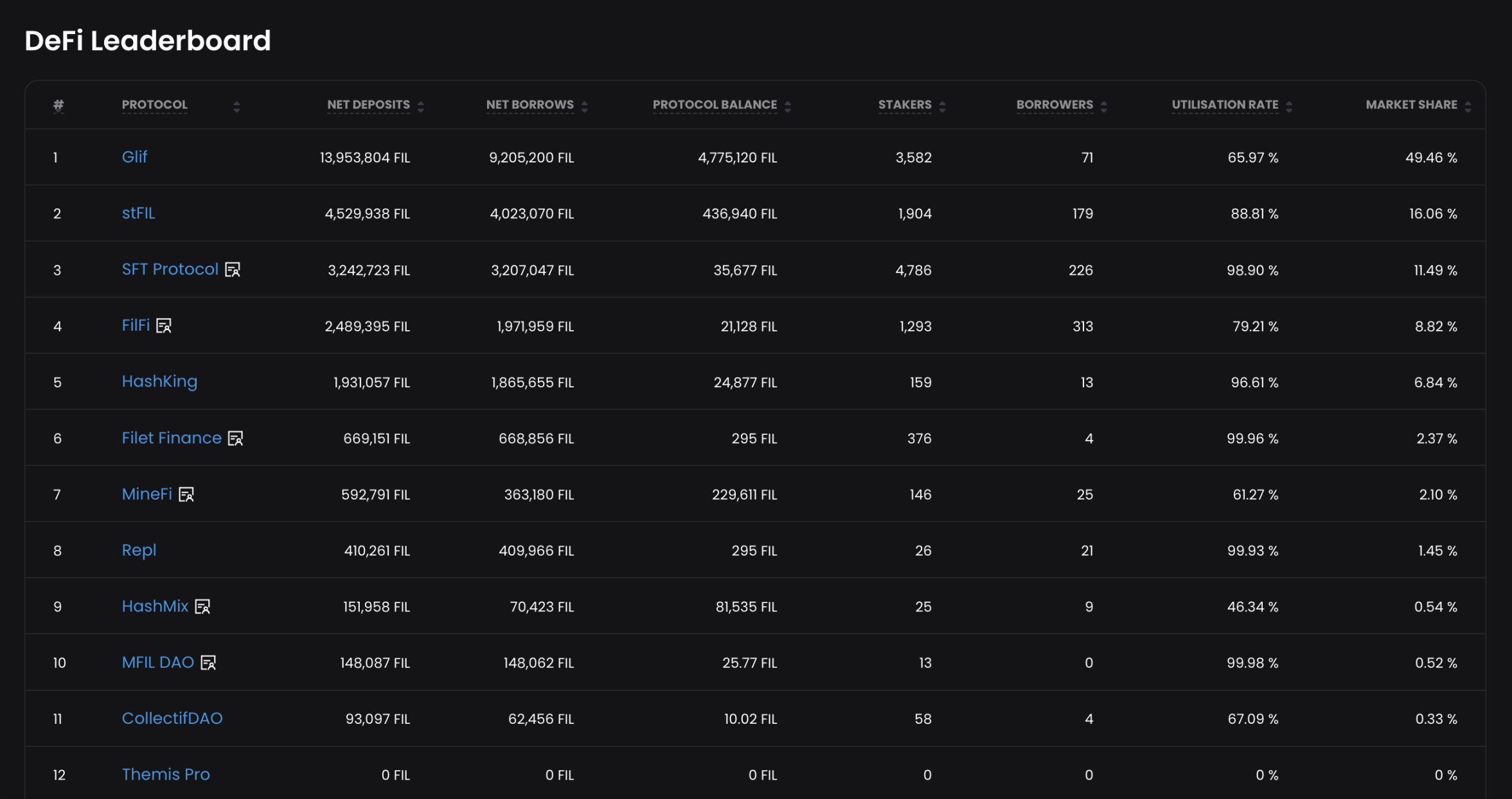1512x799 pixels.
Task: Sort by Stakers column arrows
Action: (943, 107)
